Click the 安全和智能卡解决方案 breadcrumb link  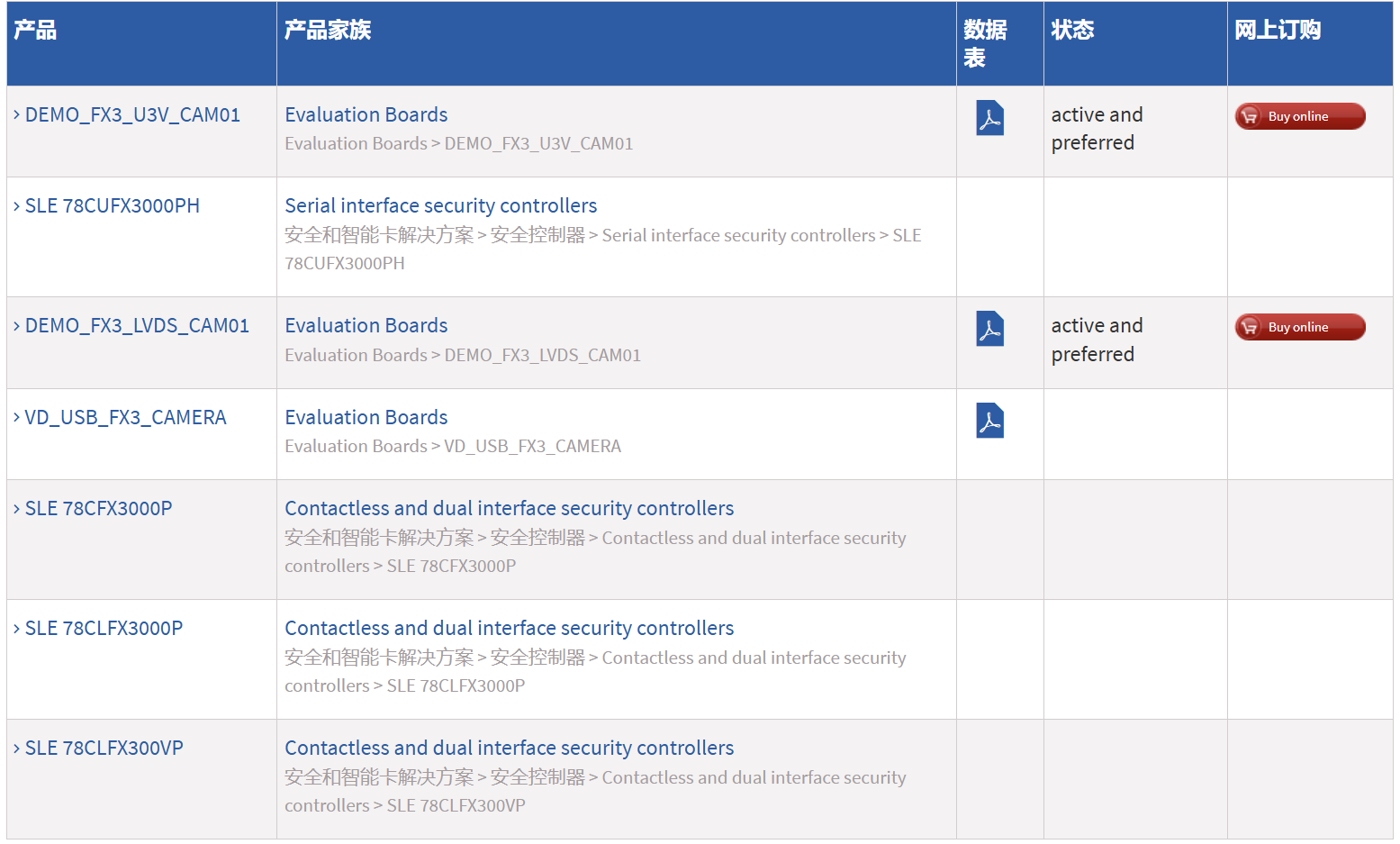click(379, 235)
